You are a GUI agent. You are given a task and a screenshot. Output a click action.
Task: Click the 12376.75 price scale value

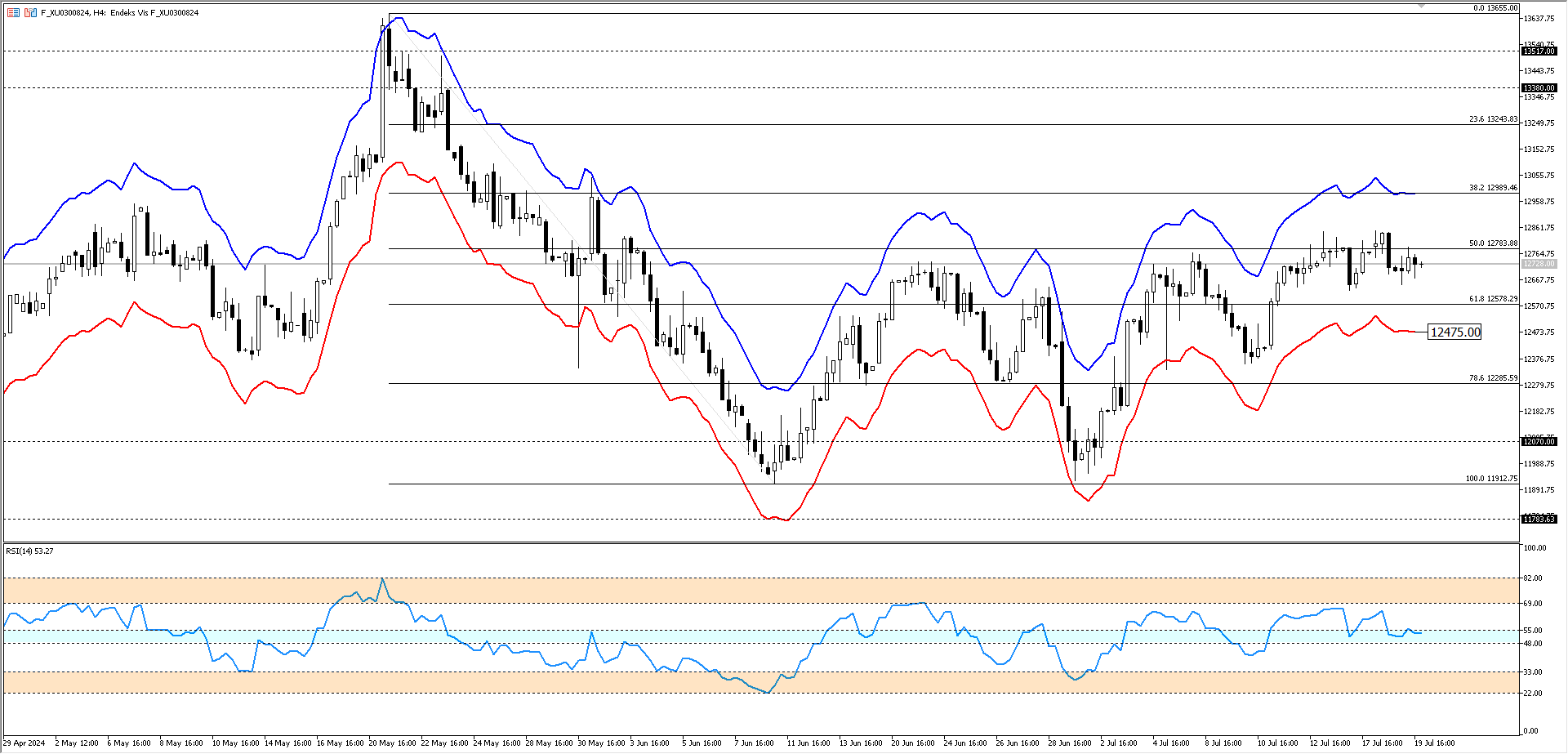pos(1539,359)
